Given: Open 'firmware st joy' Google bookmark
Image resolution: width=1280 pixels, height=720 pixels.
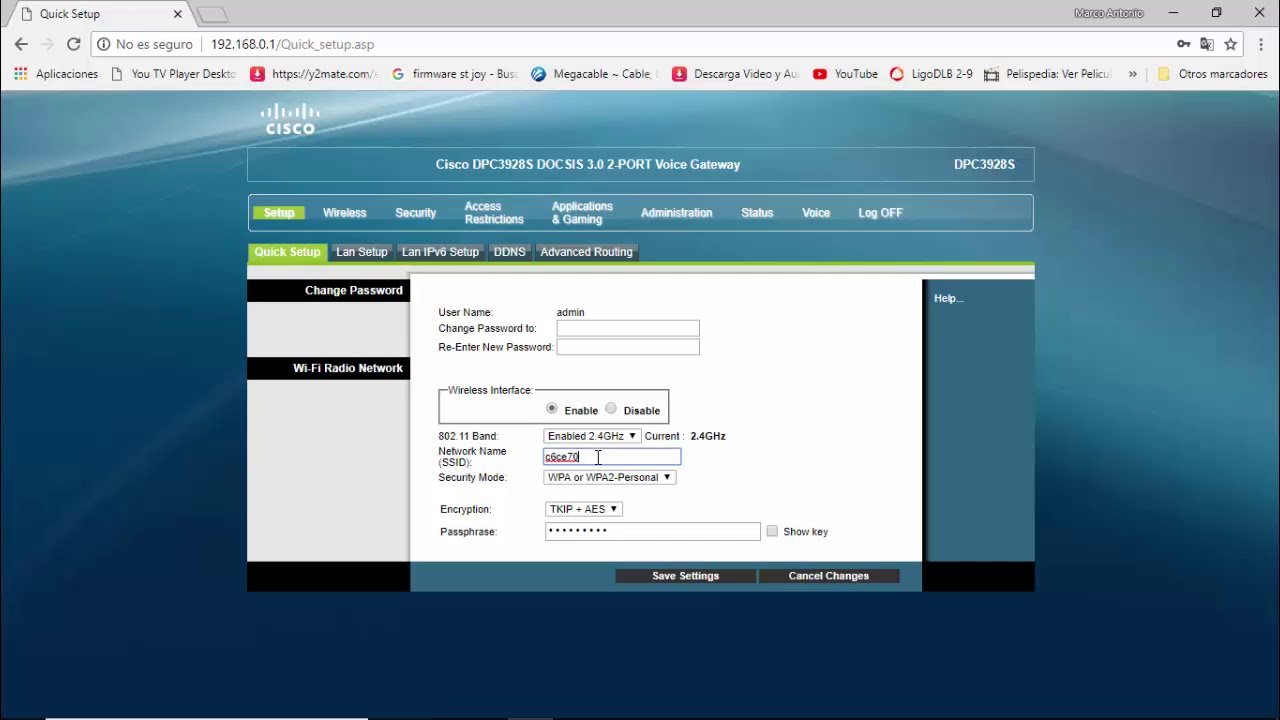Looking at the screenshot, I should [455, 74].
